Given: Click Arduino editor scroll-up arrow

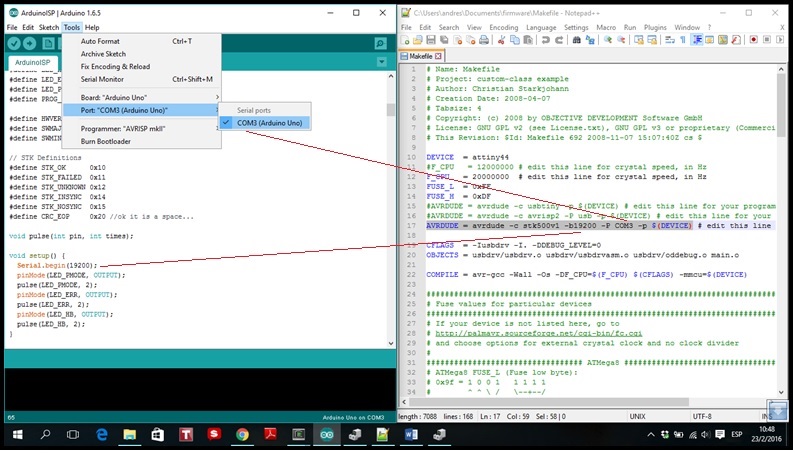Looking at the screenshot, I should tap(390, 76).
